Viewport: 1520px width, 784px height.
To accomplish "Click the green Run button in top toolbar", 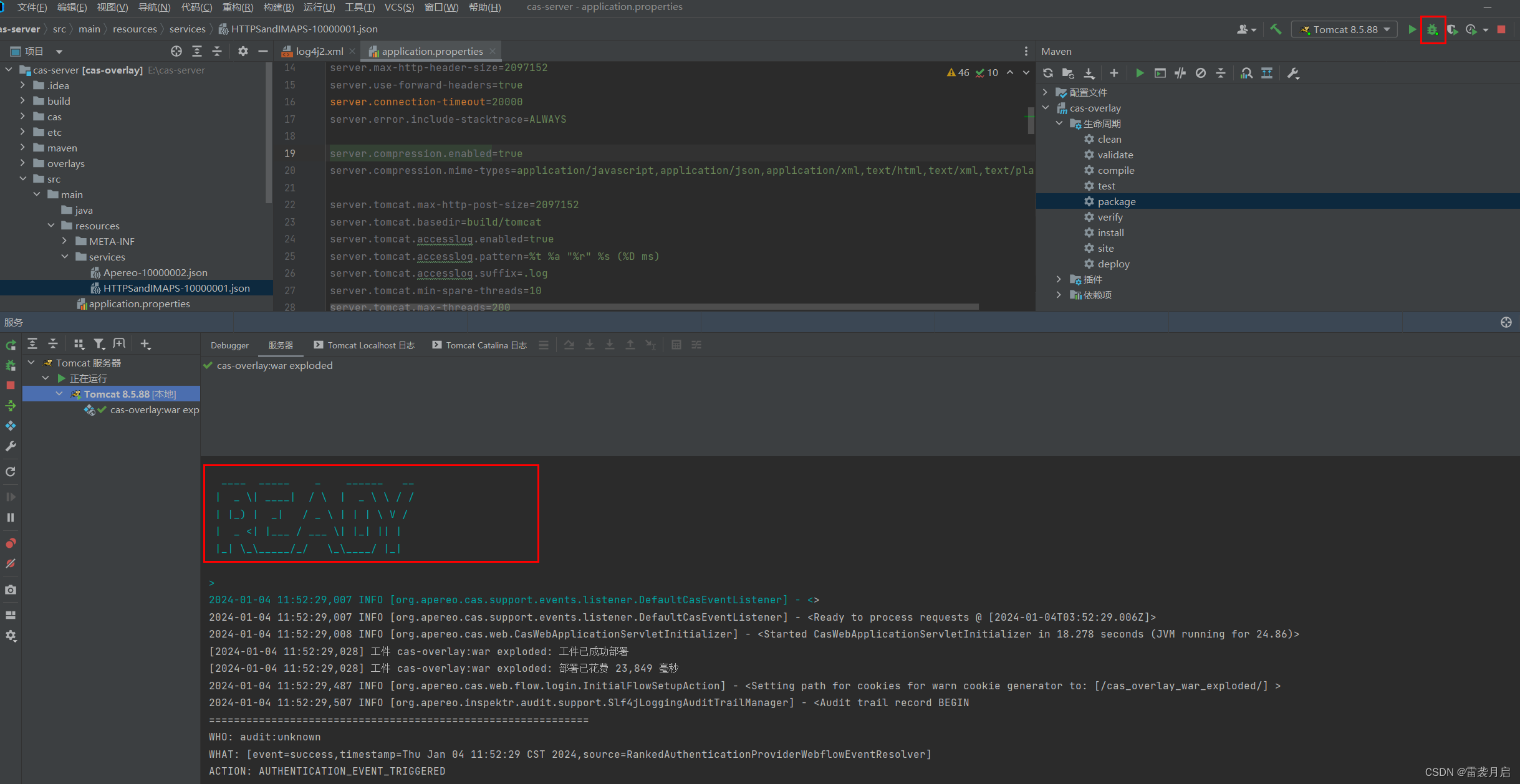I will click(x=1412, y=29).
